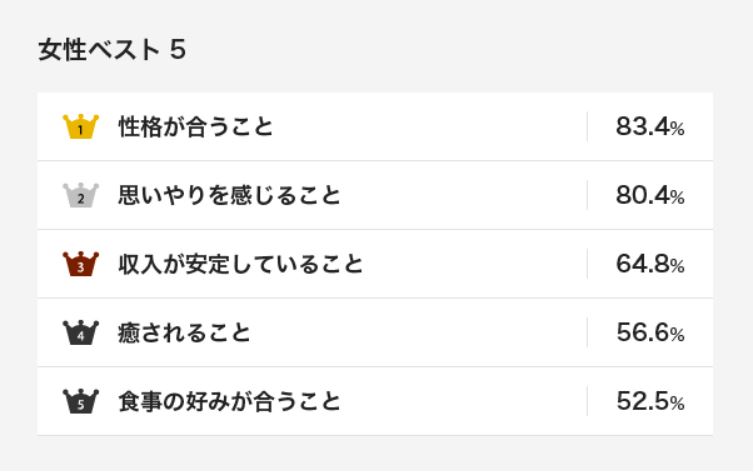754x473 pixels.
Task: Click the divider line beside 80.4%
Action: pos(587,196)
